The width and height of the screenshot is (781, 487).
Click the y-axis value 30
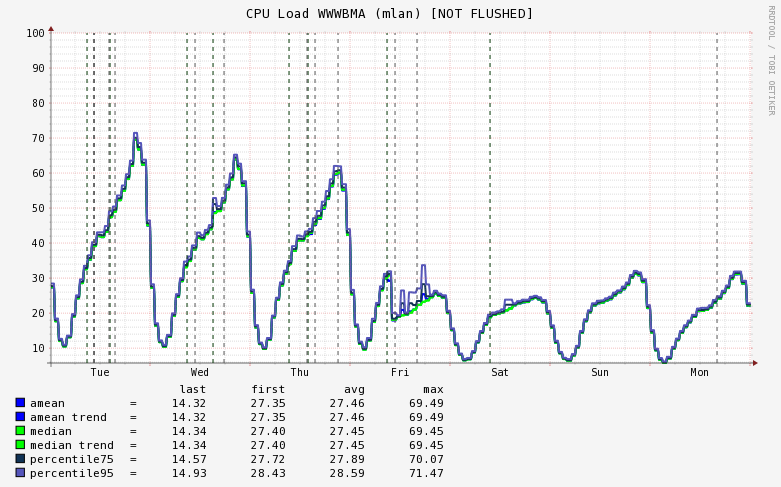pos(38,278)
